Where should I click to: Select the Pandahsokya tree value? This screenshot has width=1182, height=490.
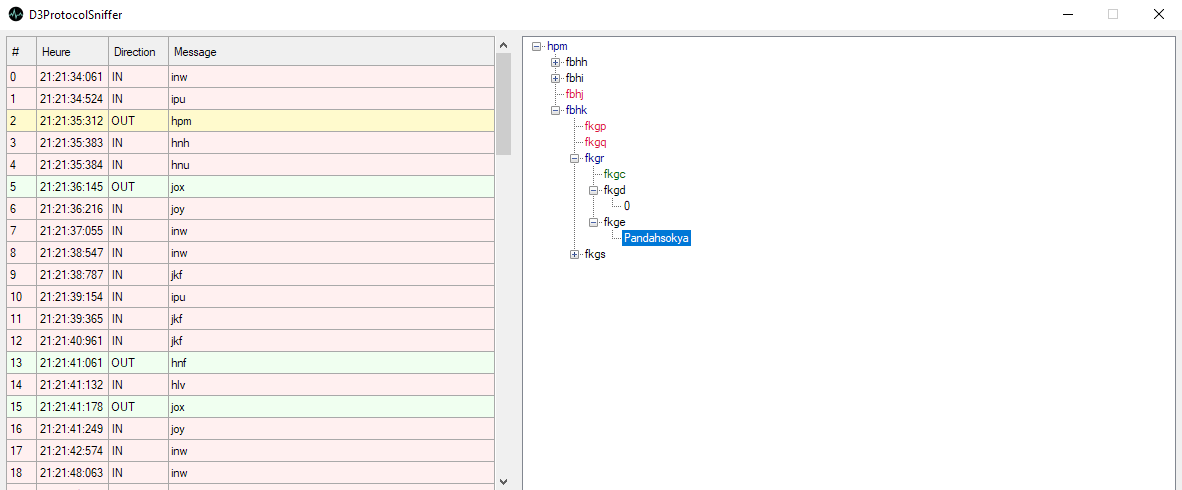point(656,238)
